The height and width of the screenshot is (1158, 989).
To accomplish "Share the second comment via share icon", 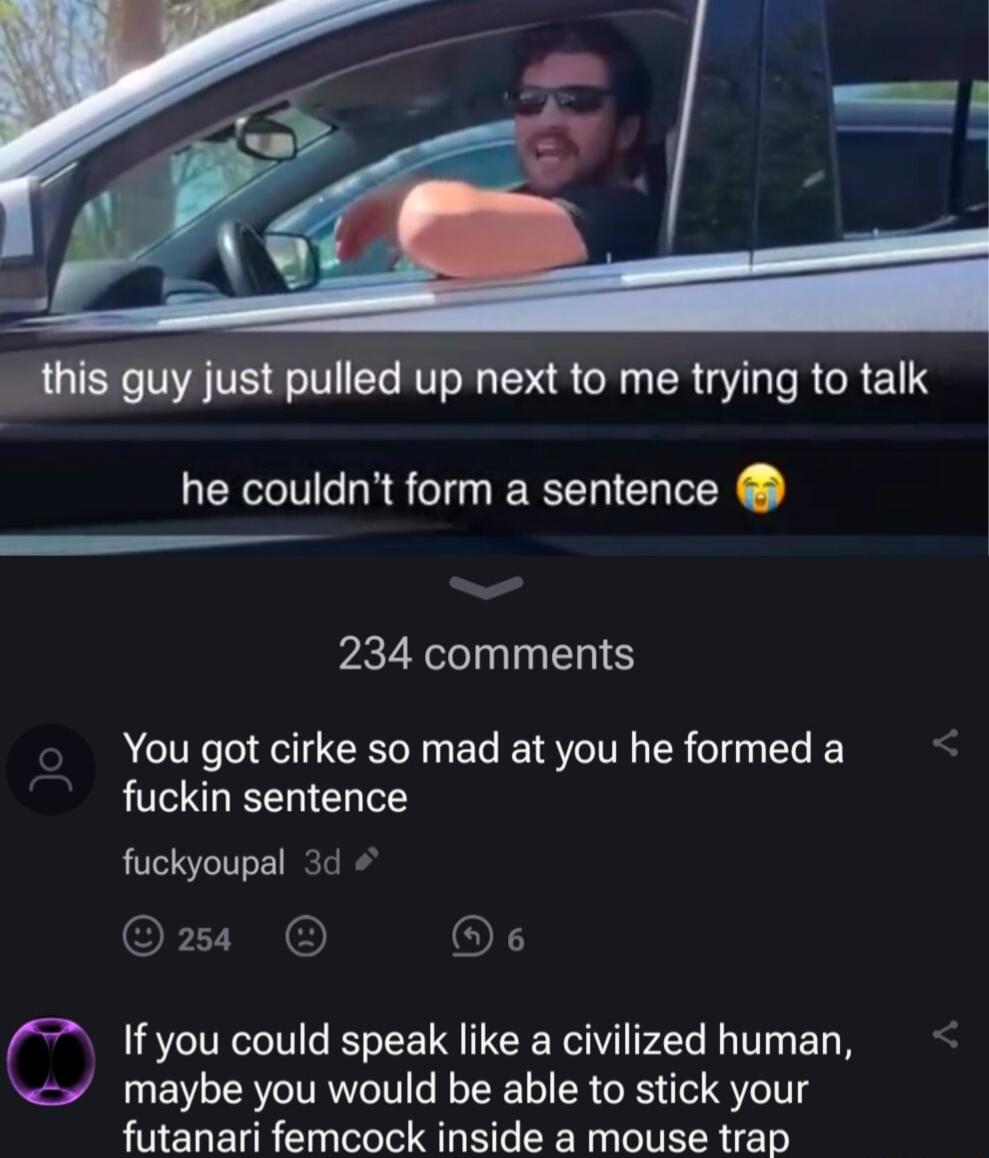I will pyautogui.click(x=945, y=1033).
